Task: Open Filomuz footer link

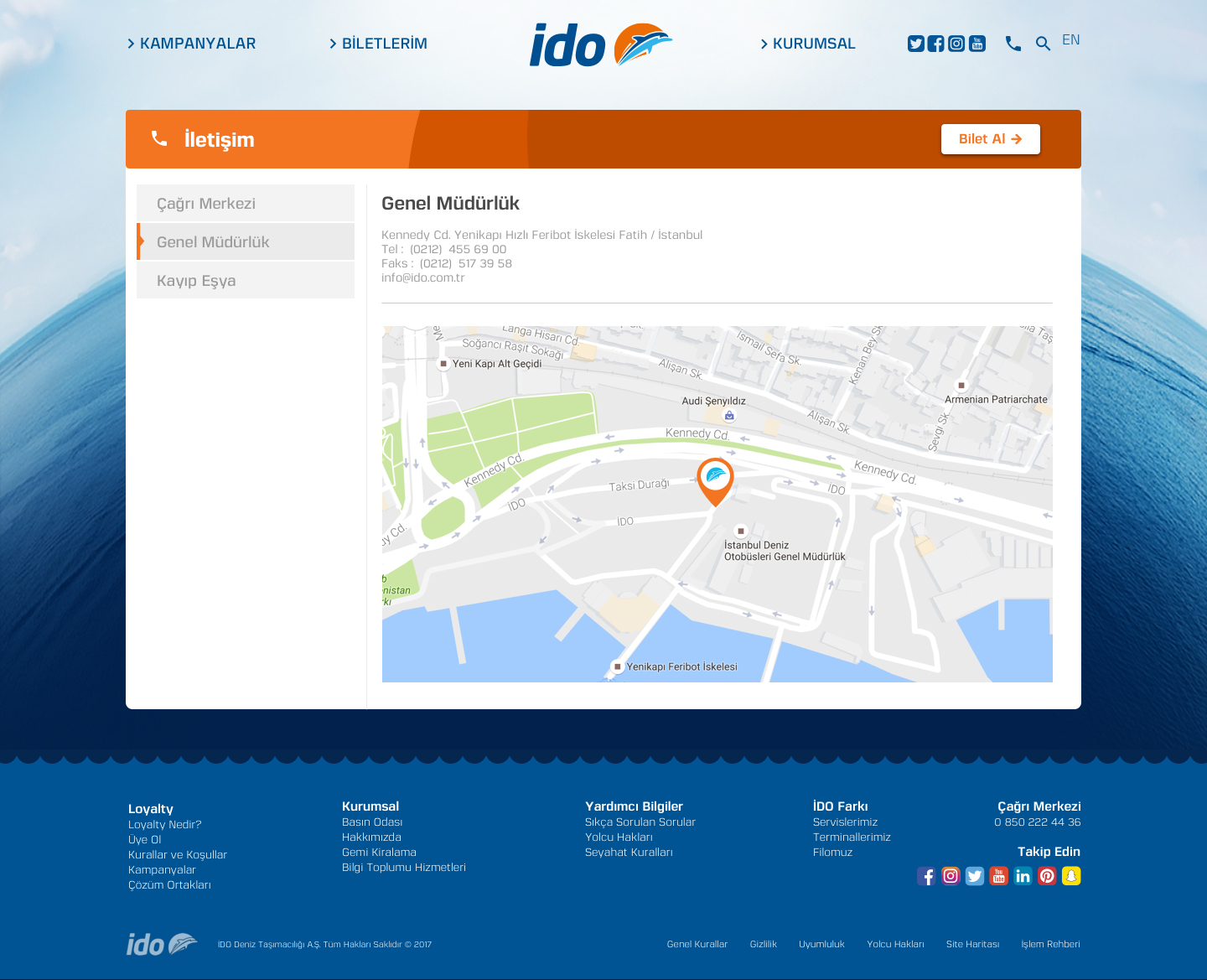Action: pyautogui.click(x=832, y=853)
